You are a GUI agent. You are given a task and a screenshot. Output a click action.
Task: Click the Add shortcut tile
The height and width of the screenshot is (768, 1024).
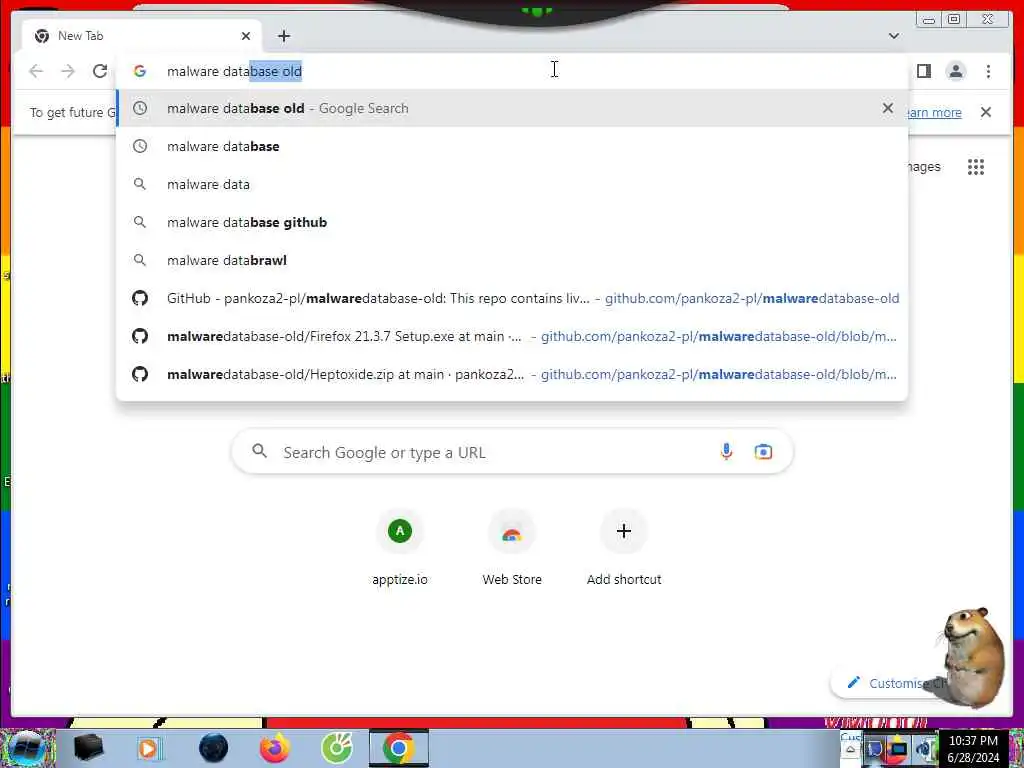tap(624, 547)
